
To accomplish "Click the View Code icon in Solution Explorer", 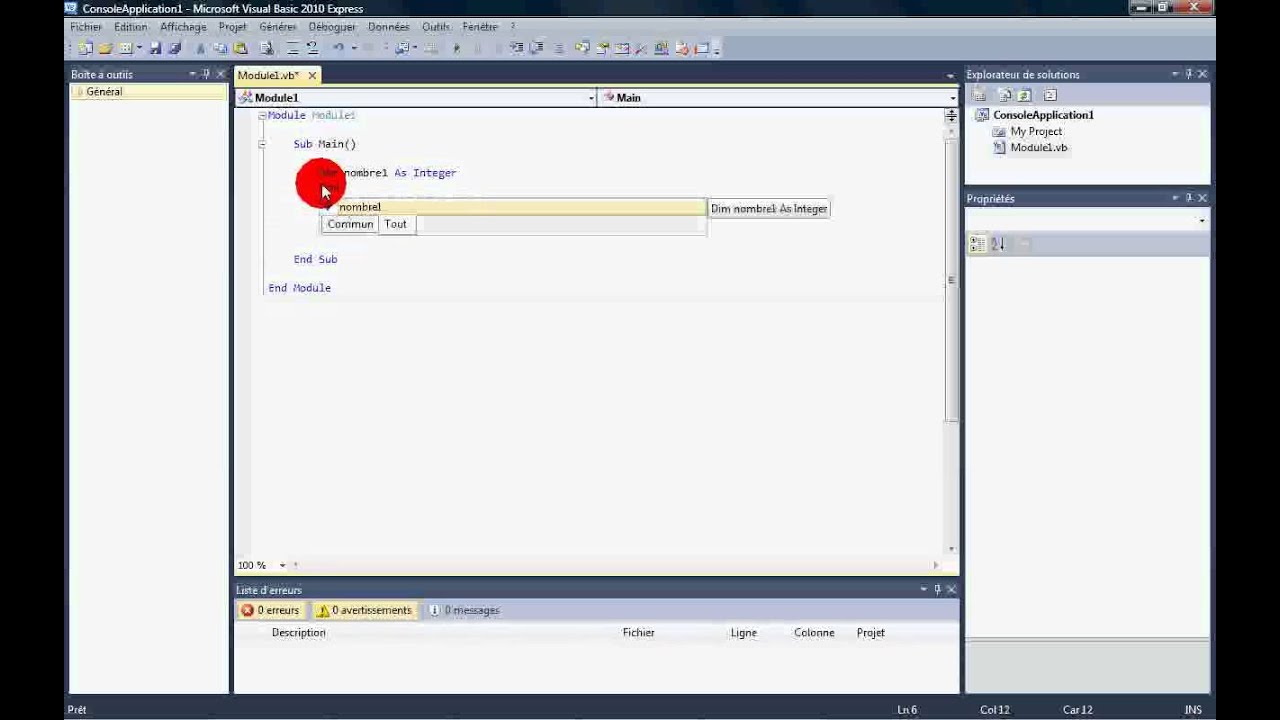I will (x=1050, y=95).
